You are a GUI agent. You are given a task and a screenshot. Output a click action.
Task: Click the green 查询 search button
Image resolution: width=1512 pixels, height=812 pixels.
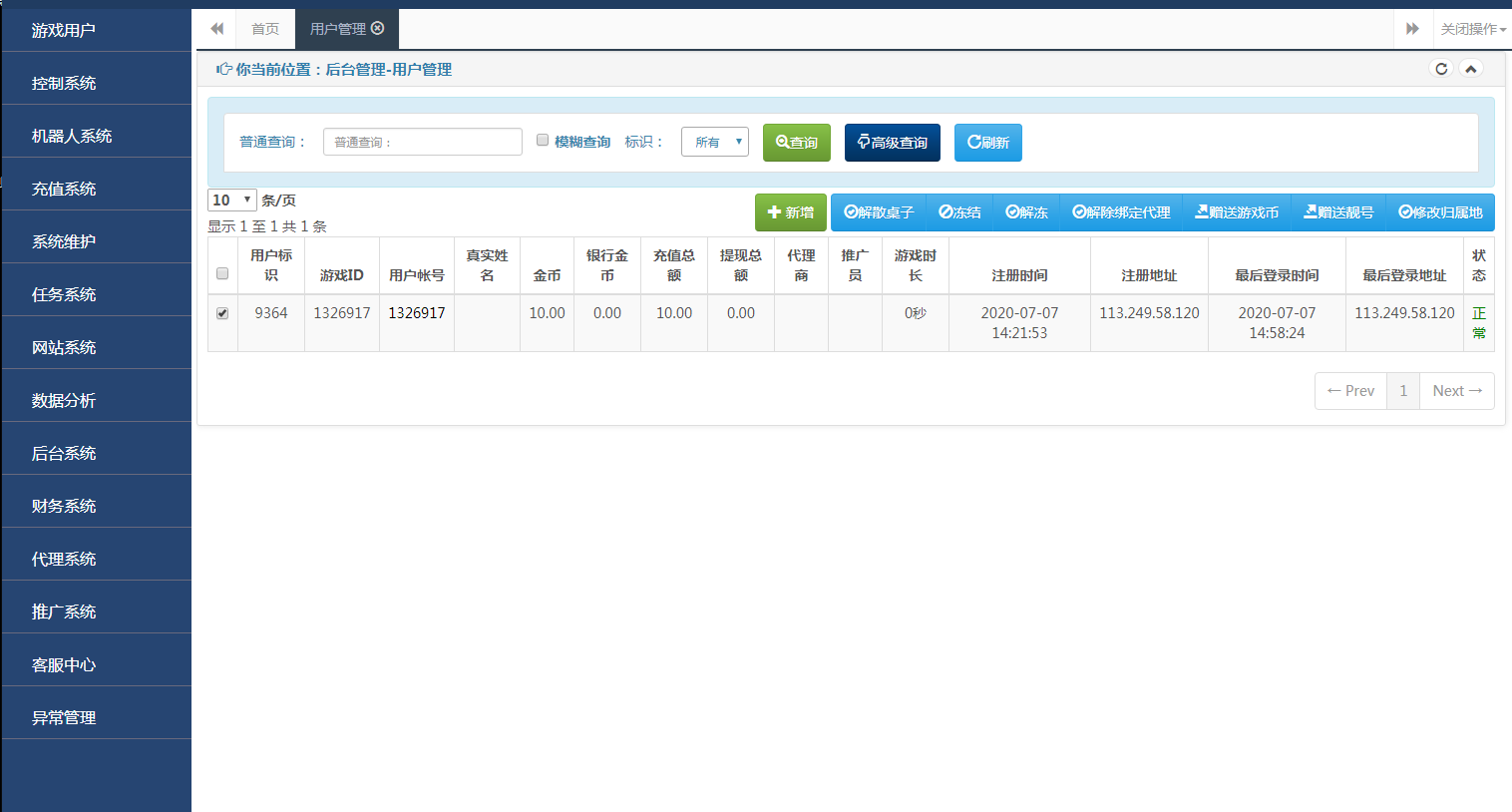(796, 143)
